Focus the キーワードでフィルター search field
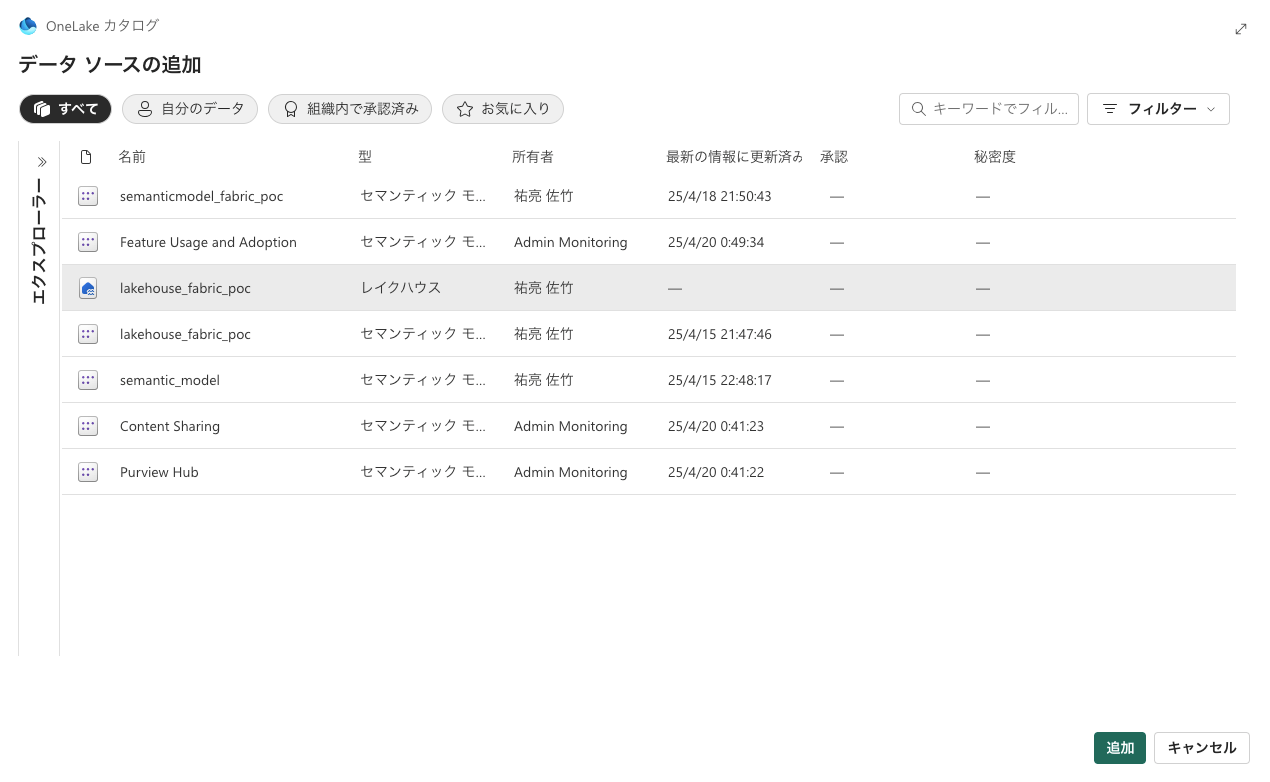This screenshot has width=1270, height=782. pyautogui.click(x=989, y=109)
